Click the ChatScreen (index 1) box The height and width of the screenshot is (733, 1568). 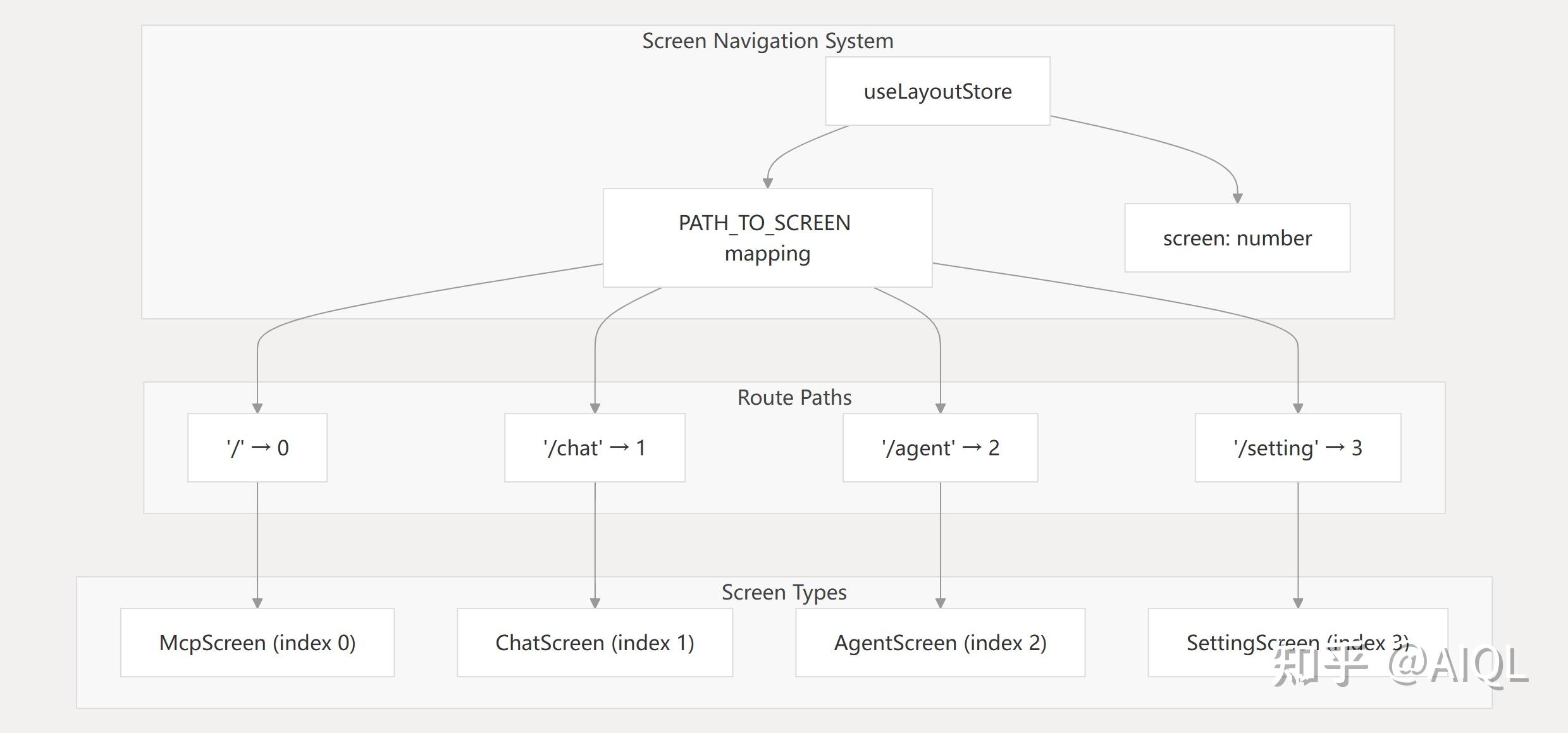(595, 643)
